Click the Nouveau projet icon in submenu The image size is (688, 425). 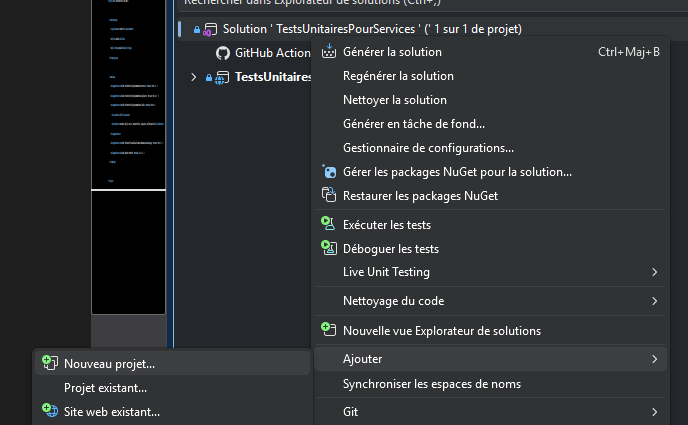click(x=50, y=363)
